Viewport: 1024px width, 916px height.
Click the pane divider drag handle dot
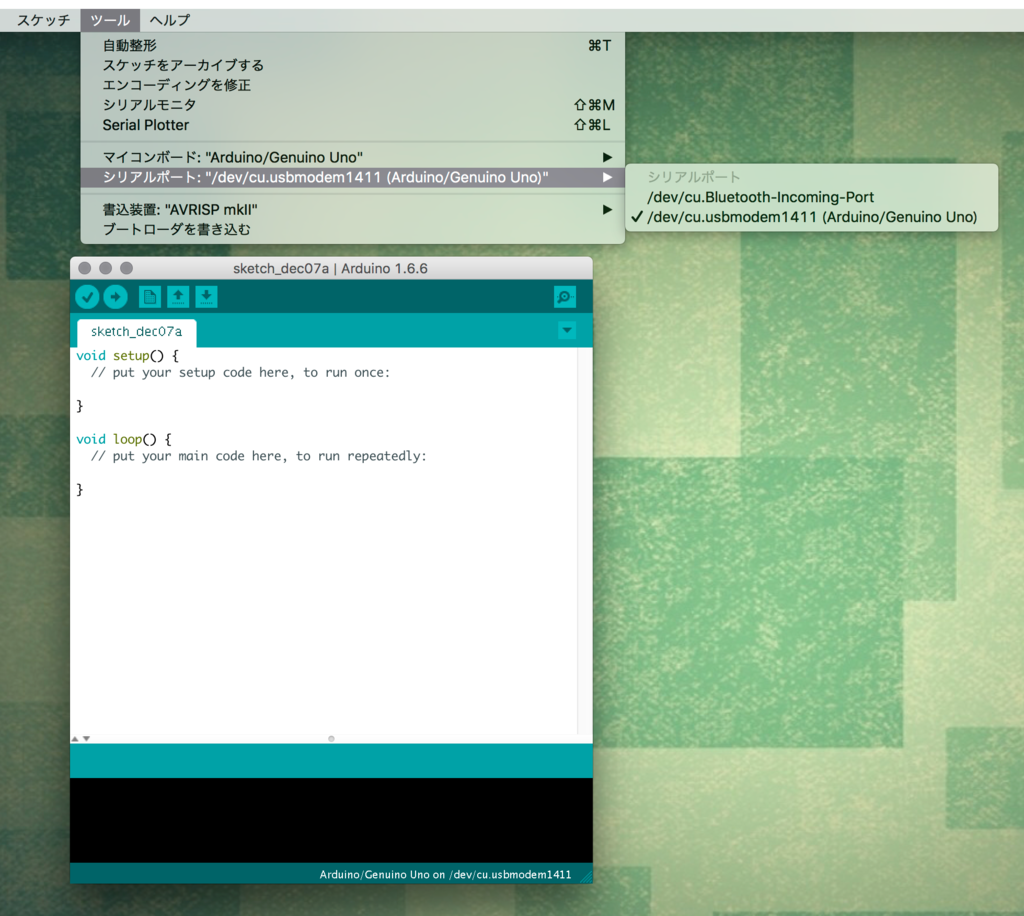[331, 738]
